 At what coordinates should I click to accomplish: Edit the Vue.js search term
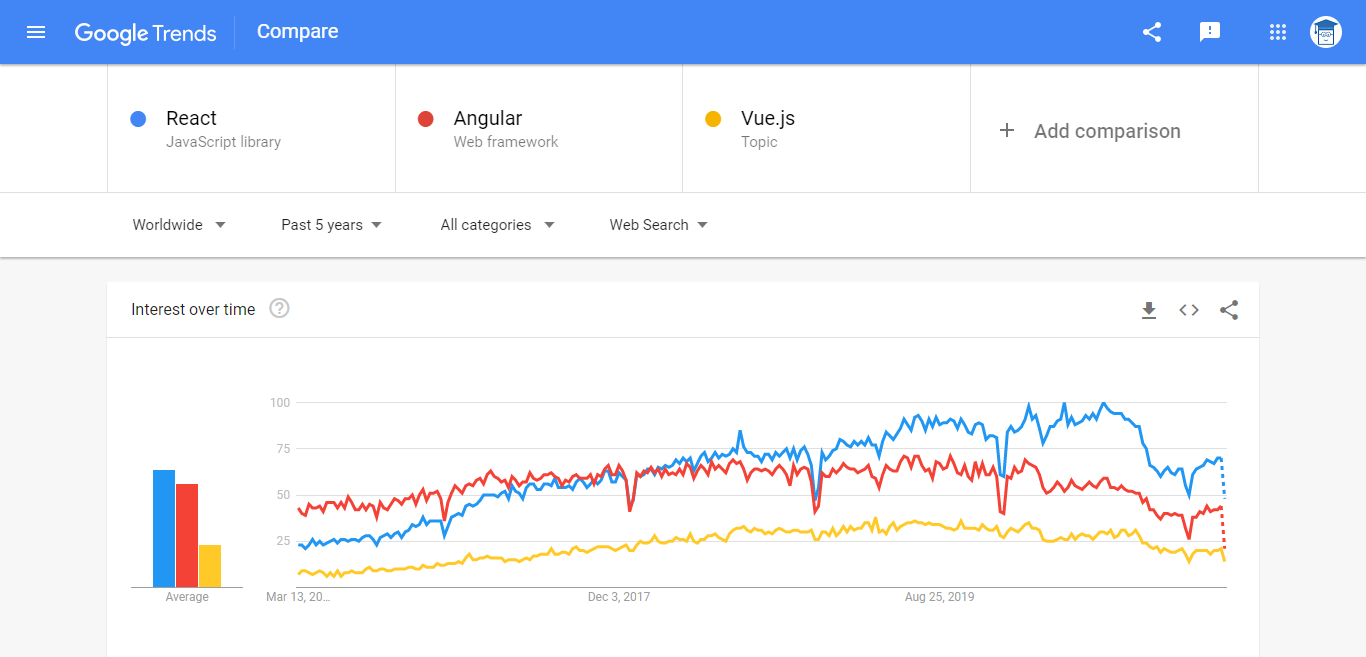pyautogui.click(x=826, y=128)
